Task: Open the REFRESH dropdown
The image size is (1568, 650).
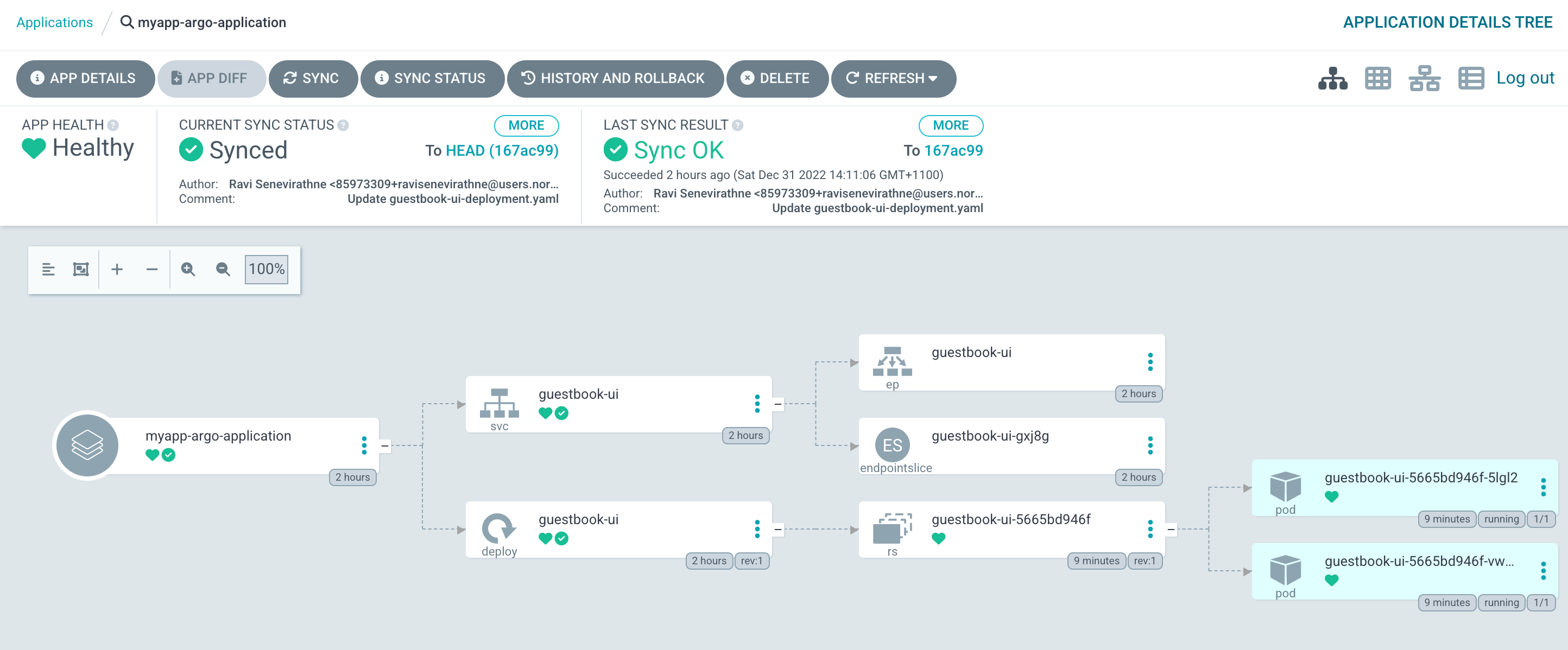Action: pos(893,79)
